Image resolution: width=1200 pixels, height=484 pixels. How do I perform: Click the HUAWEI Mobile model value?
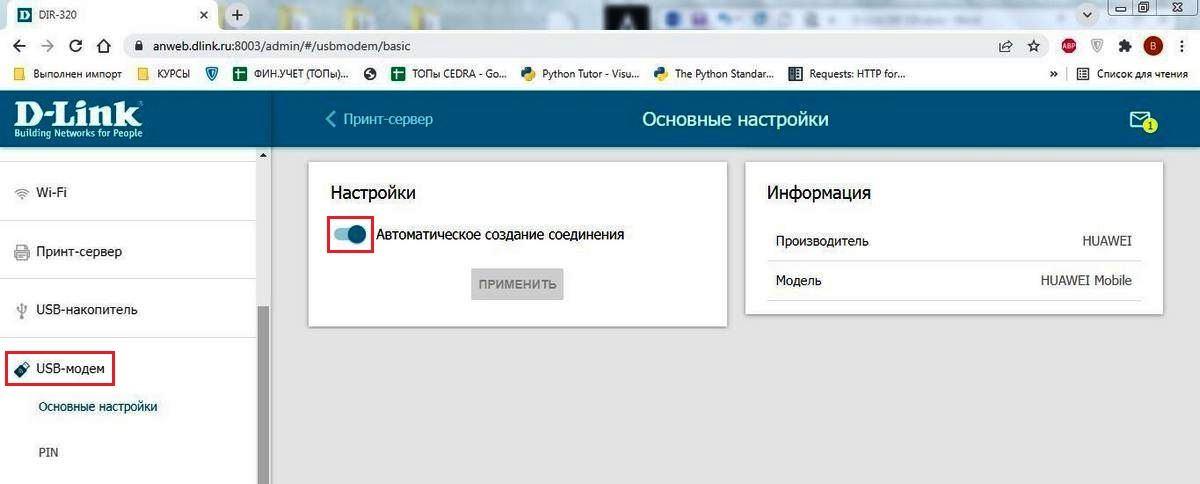click(1086, 280)
